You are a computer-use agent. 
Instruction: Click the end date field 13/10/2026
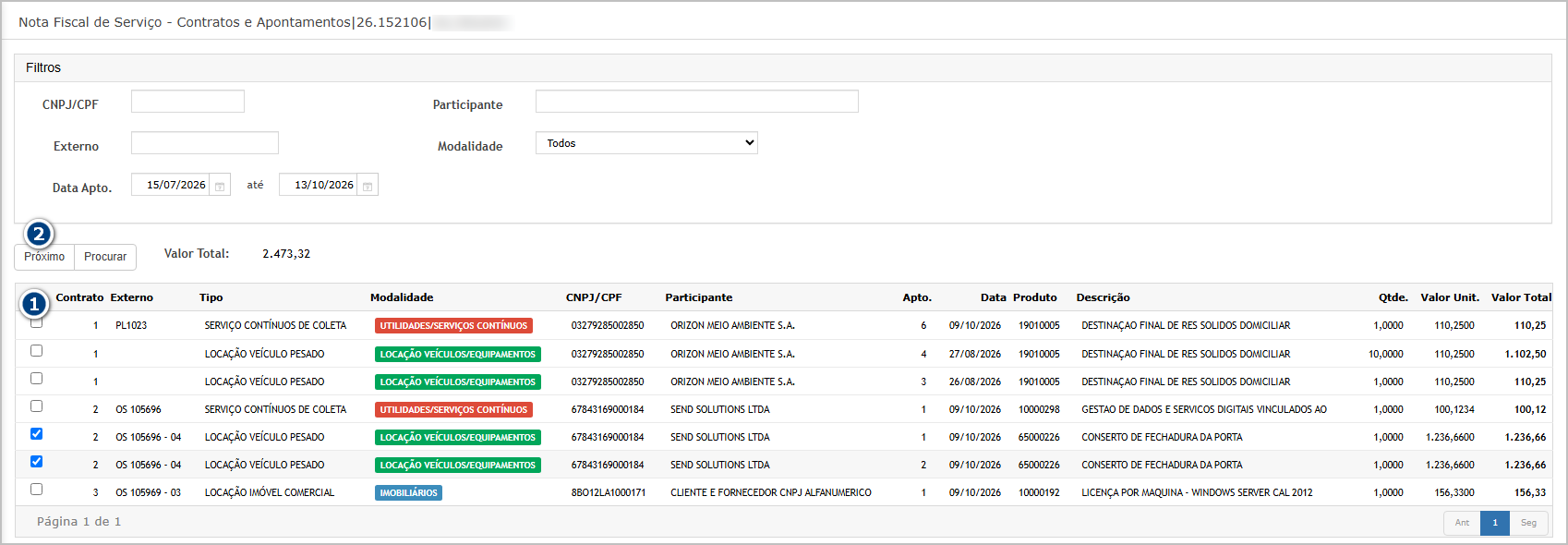pyautogui.click(x=319, y=185)
